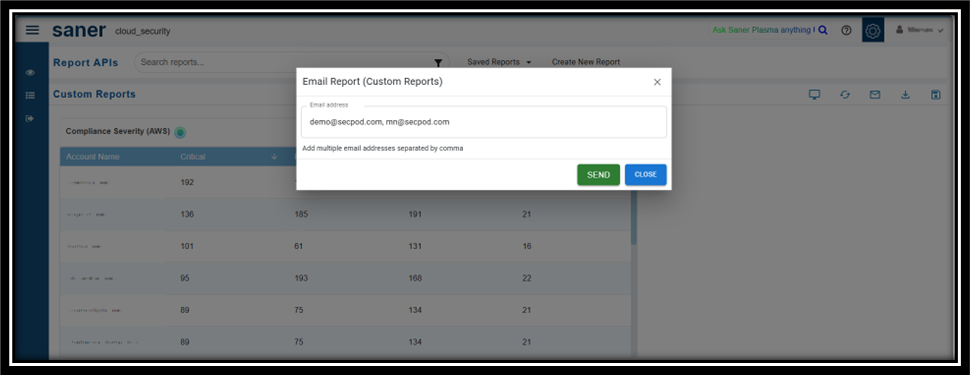Viewport: 970px width, 375px height.
Task: Click the value 191 in the table
Action: [414, 214]
